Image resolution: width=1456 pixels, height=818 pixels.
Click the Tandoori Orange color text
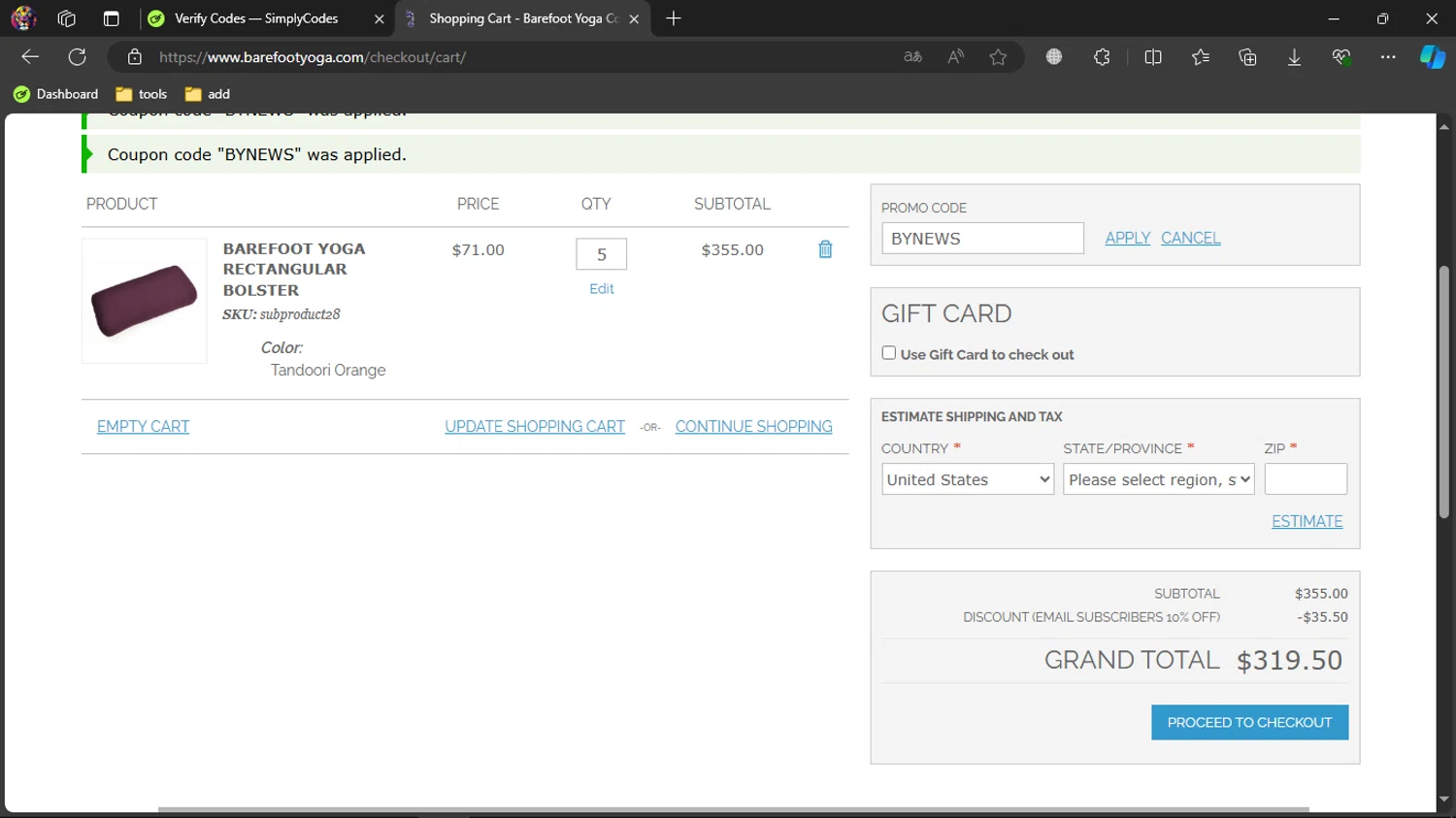point(328,370)
